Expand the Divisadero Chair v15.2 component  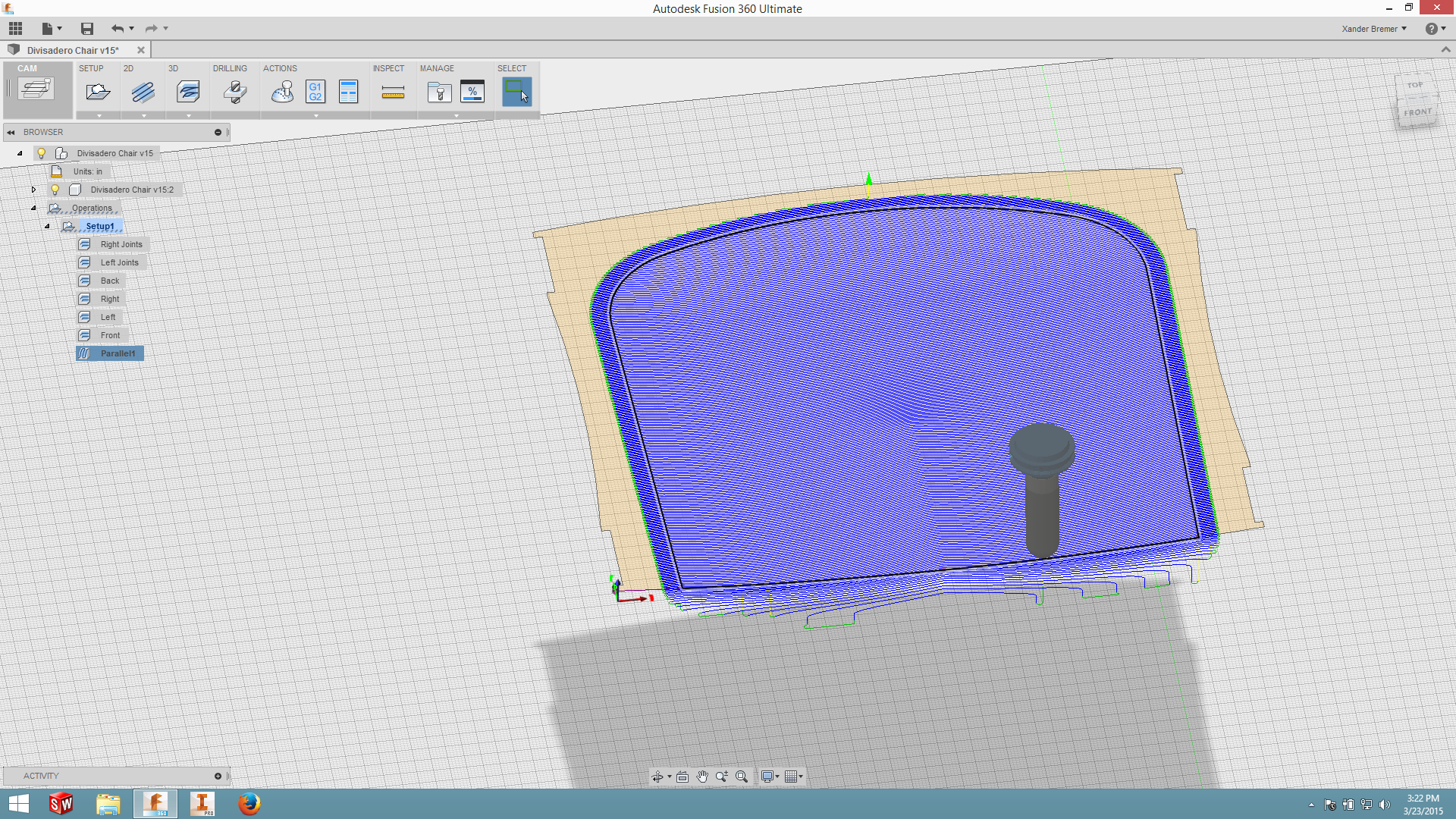[33, 189]
